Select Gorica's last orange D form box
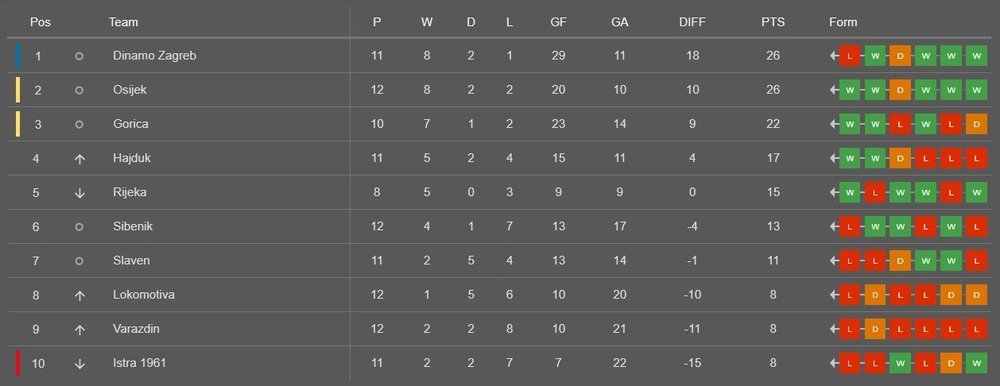 tap(976, 124)
